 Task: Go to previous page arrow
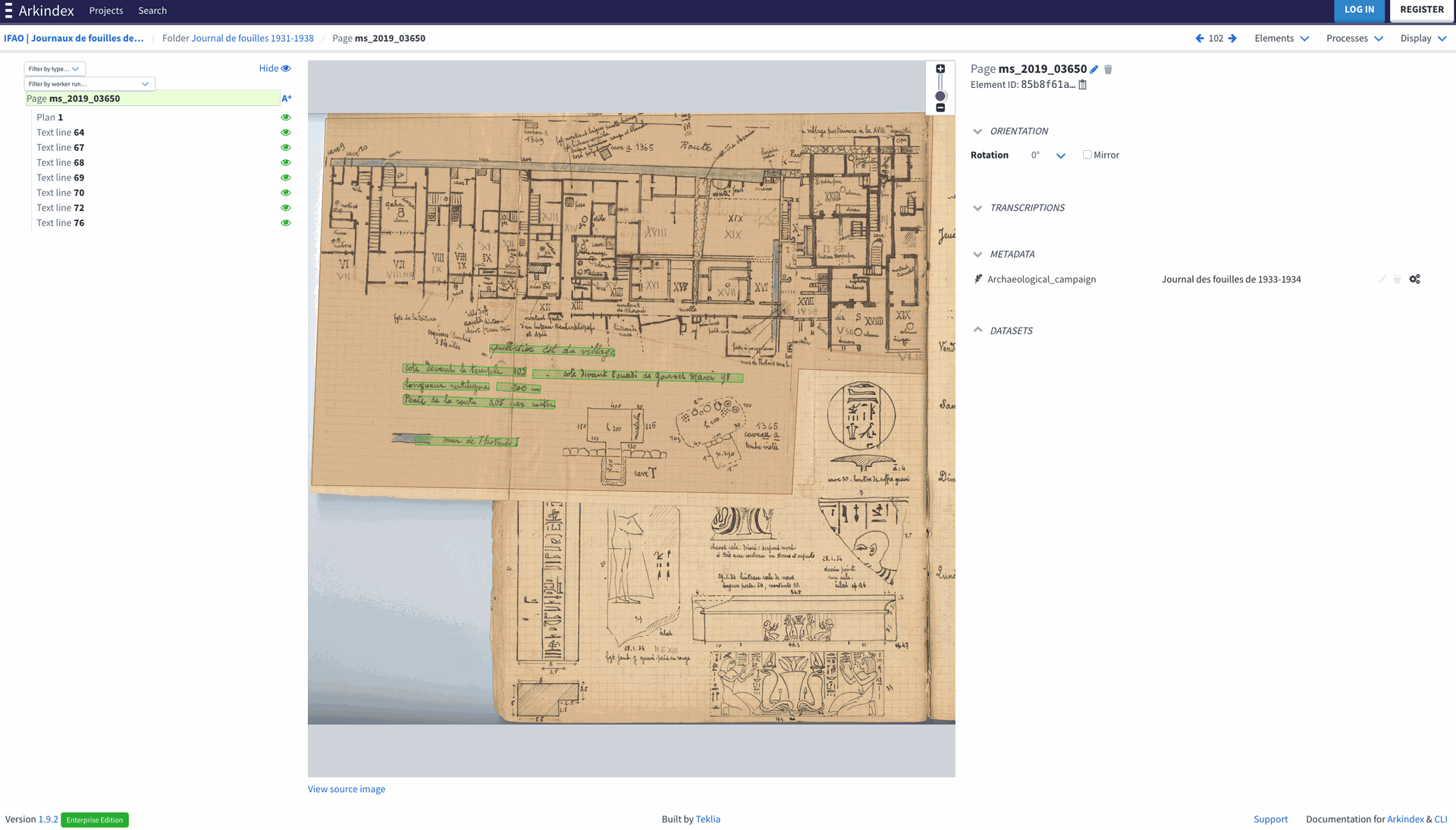[x=1200, y=39]
